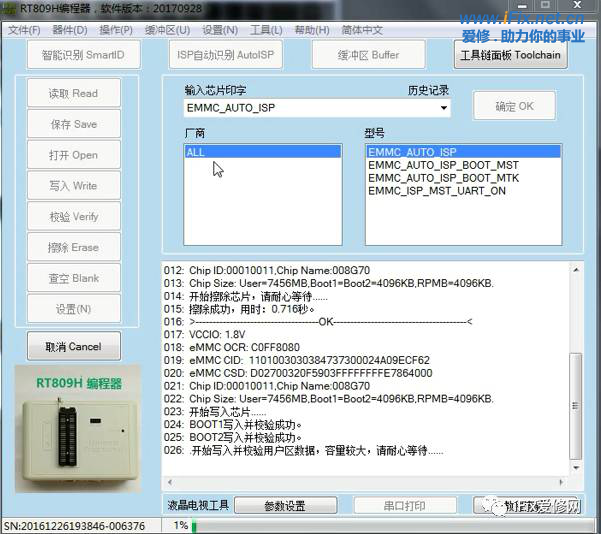Viewport: 601px width, 534px height.
Task: Maximize the RT809H window
Action: [x=545, y=5]
